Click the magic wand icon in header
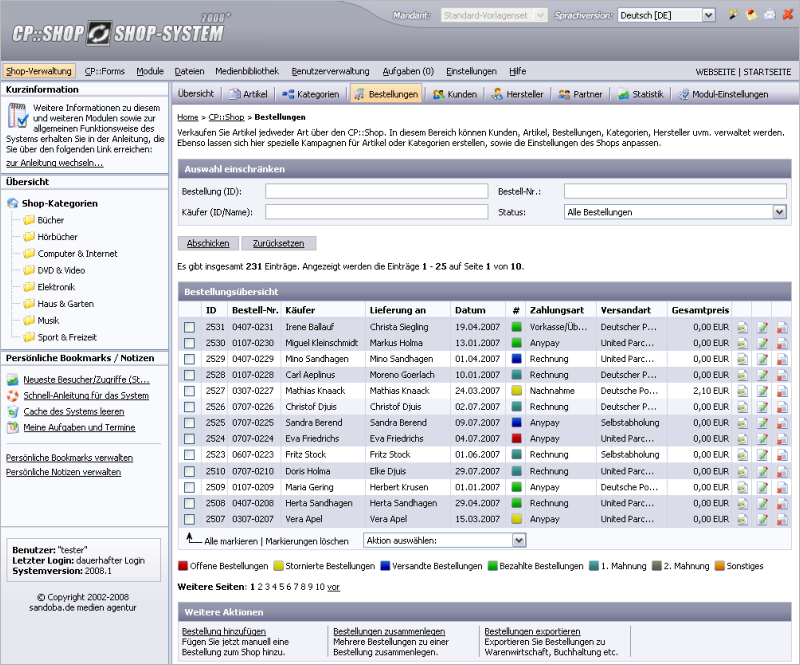The image size is (800, 665). pos(733,15)
